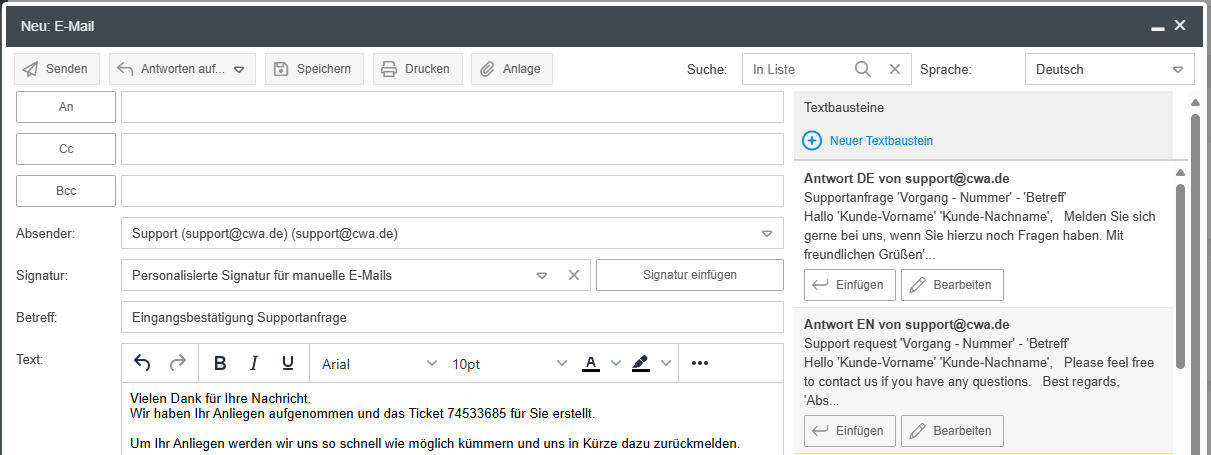Attach a file with Anlage paperclip
Viewport: 1211px width, 455px height.
(487, 69)
